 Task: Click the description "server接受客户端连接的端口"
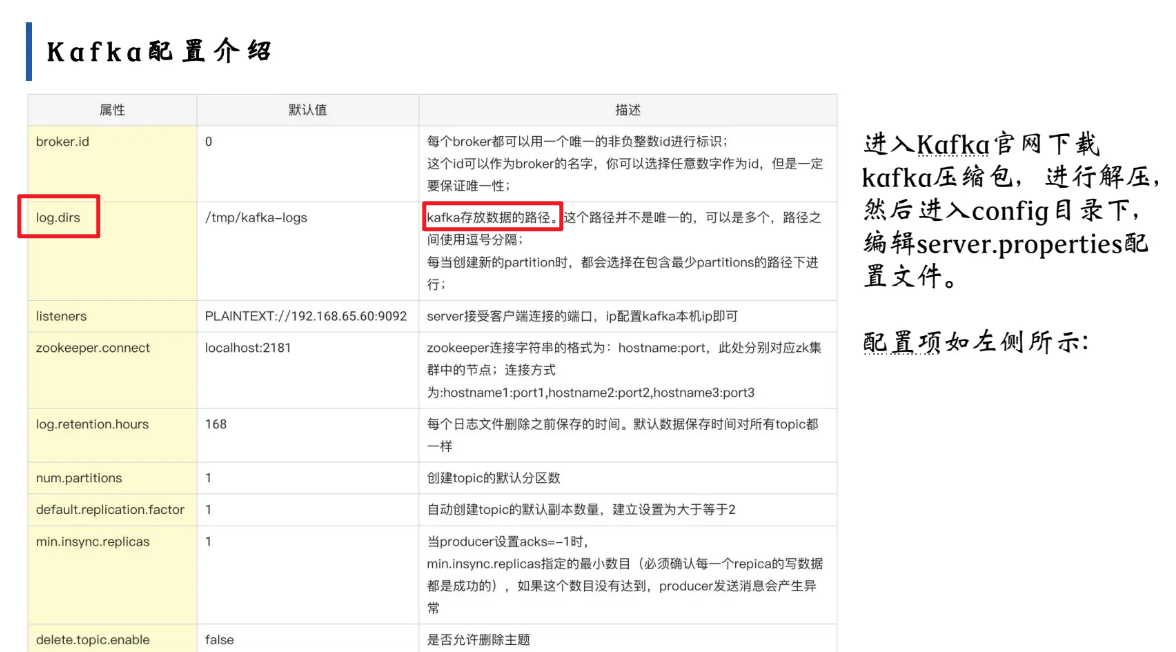click(582, 316)
